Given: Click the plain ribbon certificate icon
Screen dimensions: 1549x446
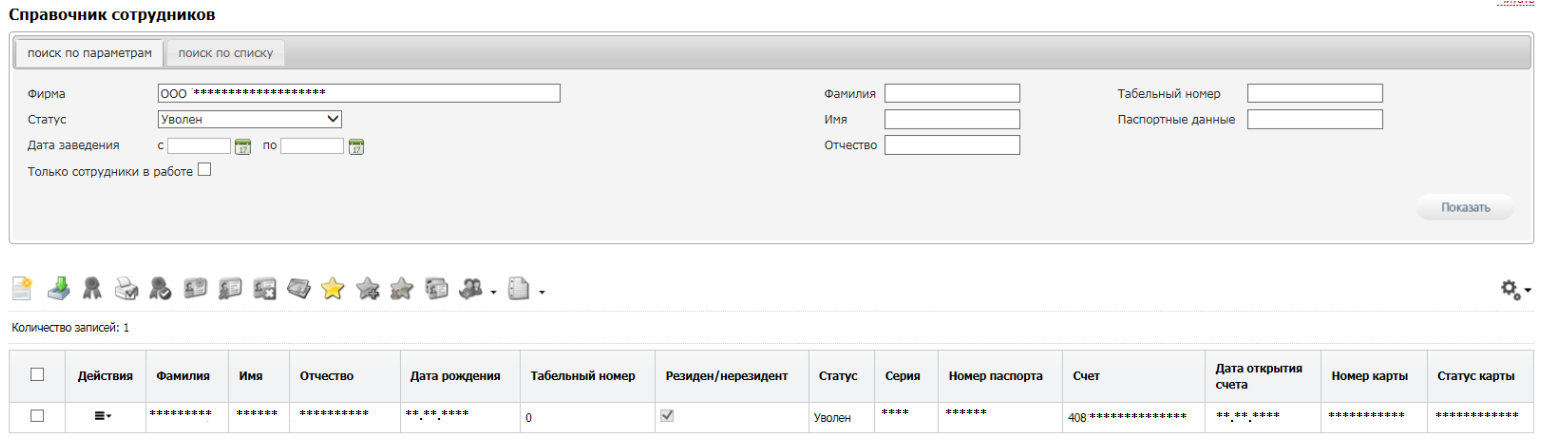Looking at the screenshot, I should (x=93, y=289).
